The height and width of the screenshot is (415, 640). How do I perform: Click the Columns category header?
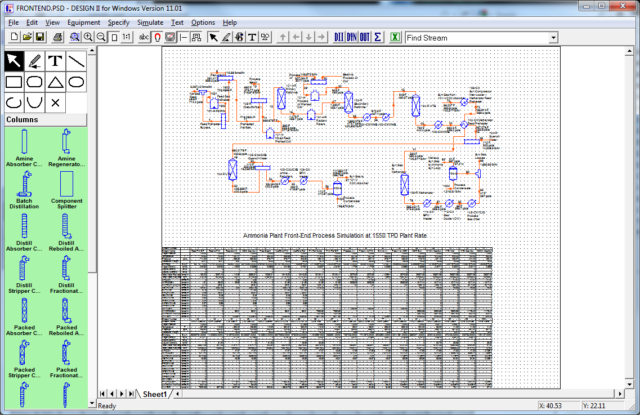(45, 120)
